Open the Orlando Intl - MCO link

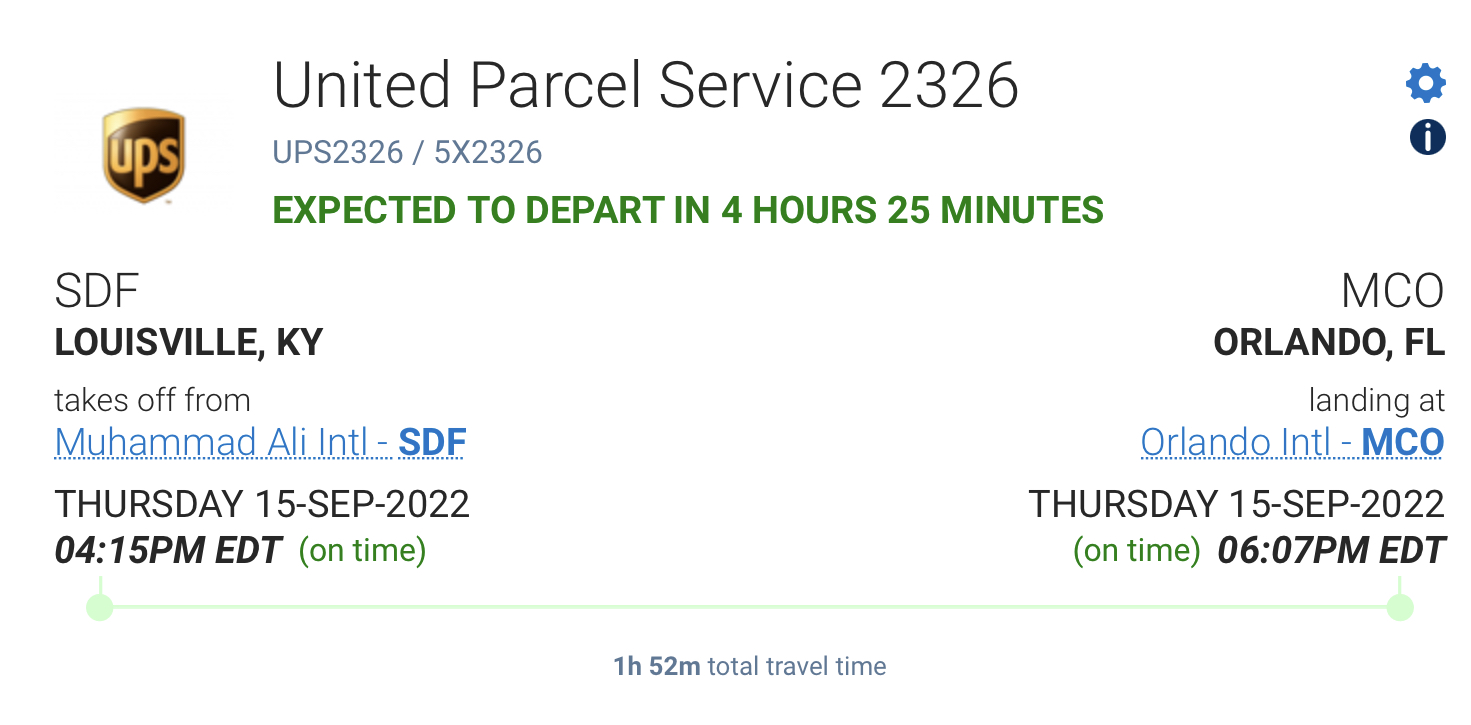point(1292,442)
